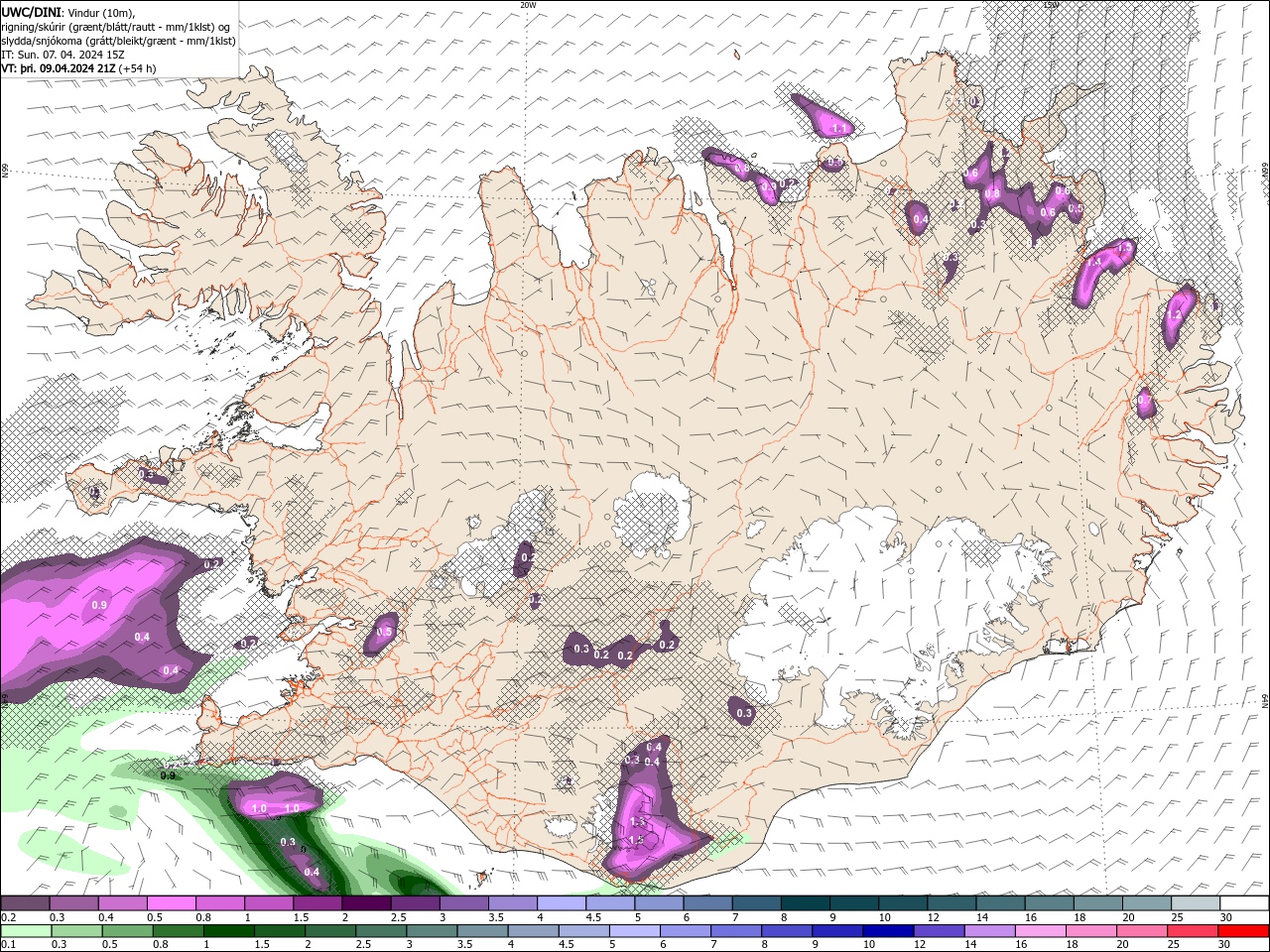
Task: Select the 30 red swatch in lower rain scale
Action: pos(1244,931)
